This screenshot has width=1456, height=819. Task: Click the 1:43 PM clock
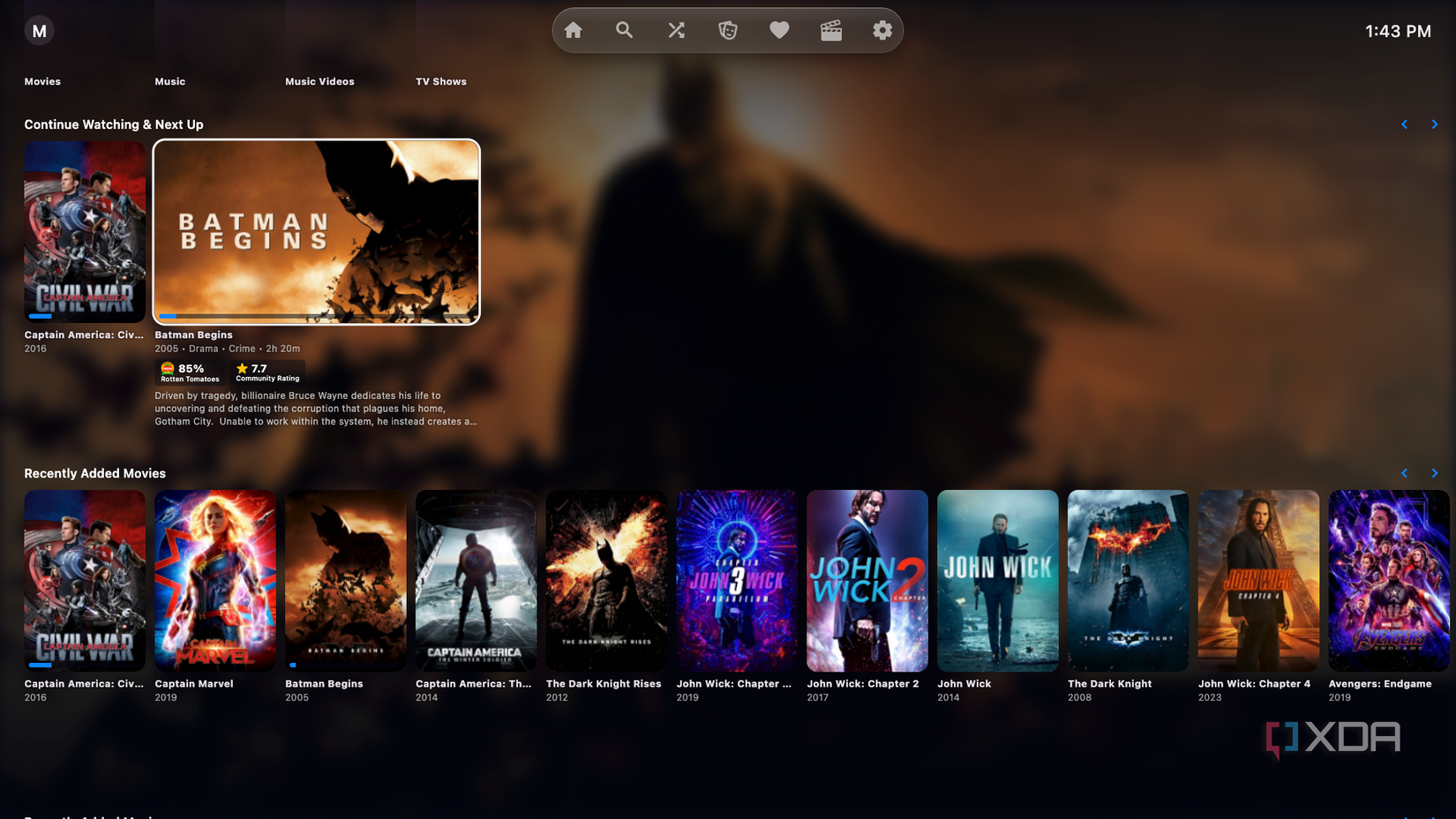tap(1398, 31)
